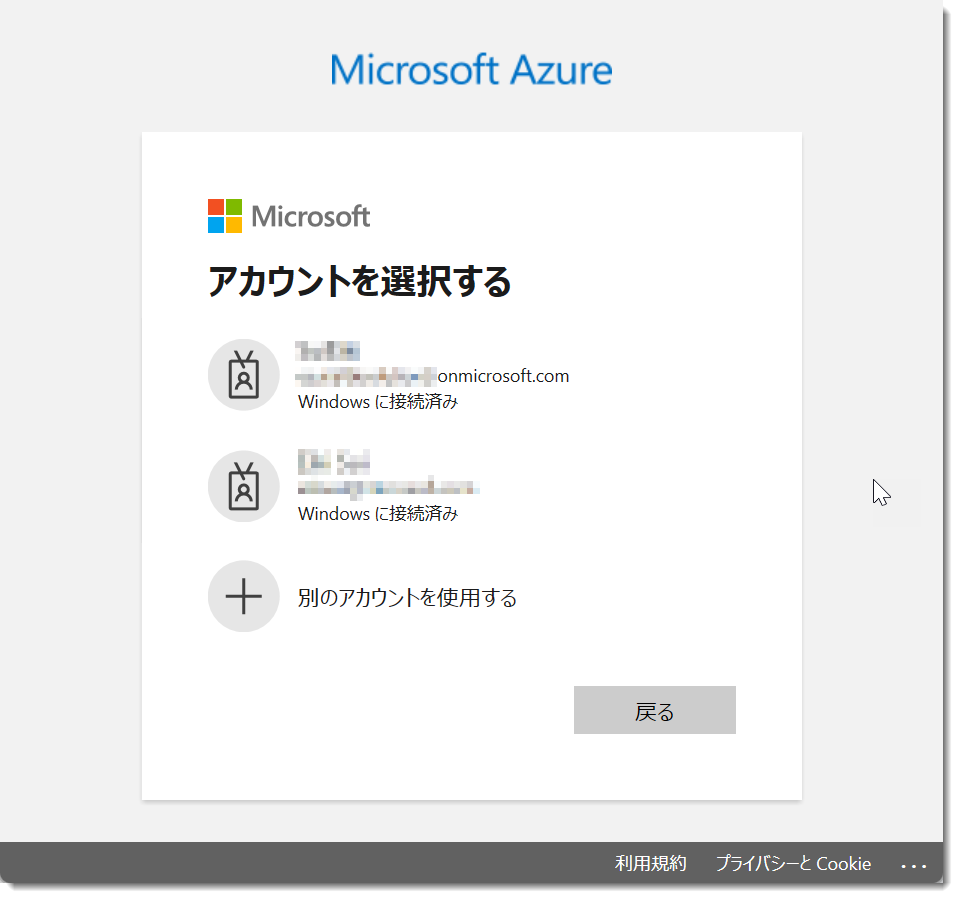Click the Microsoft Azure header logo
This screenshot has width=958, height=898.
471,70
